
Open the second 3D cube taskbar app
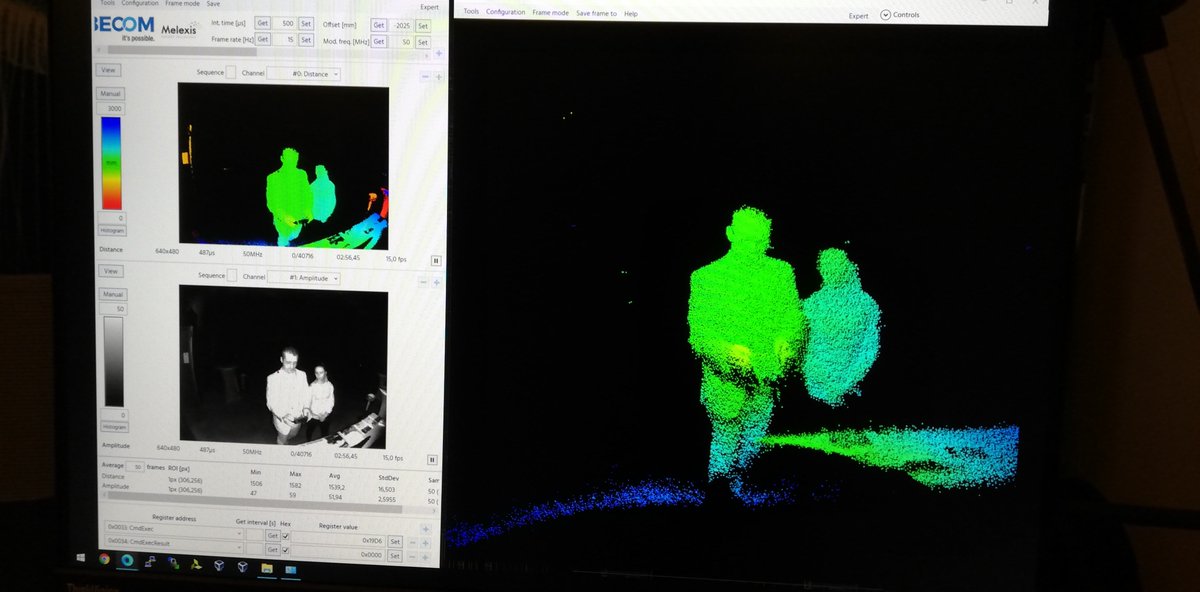pyautogui.click(x=242, y=566)
